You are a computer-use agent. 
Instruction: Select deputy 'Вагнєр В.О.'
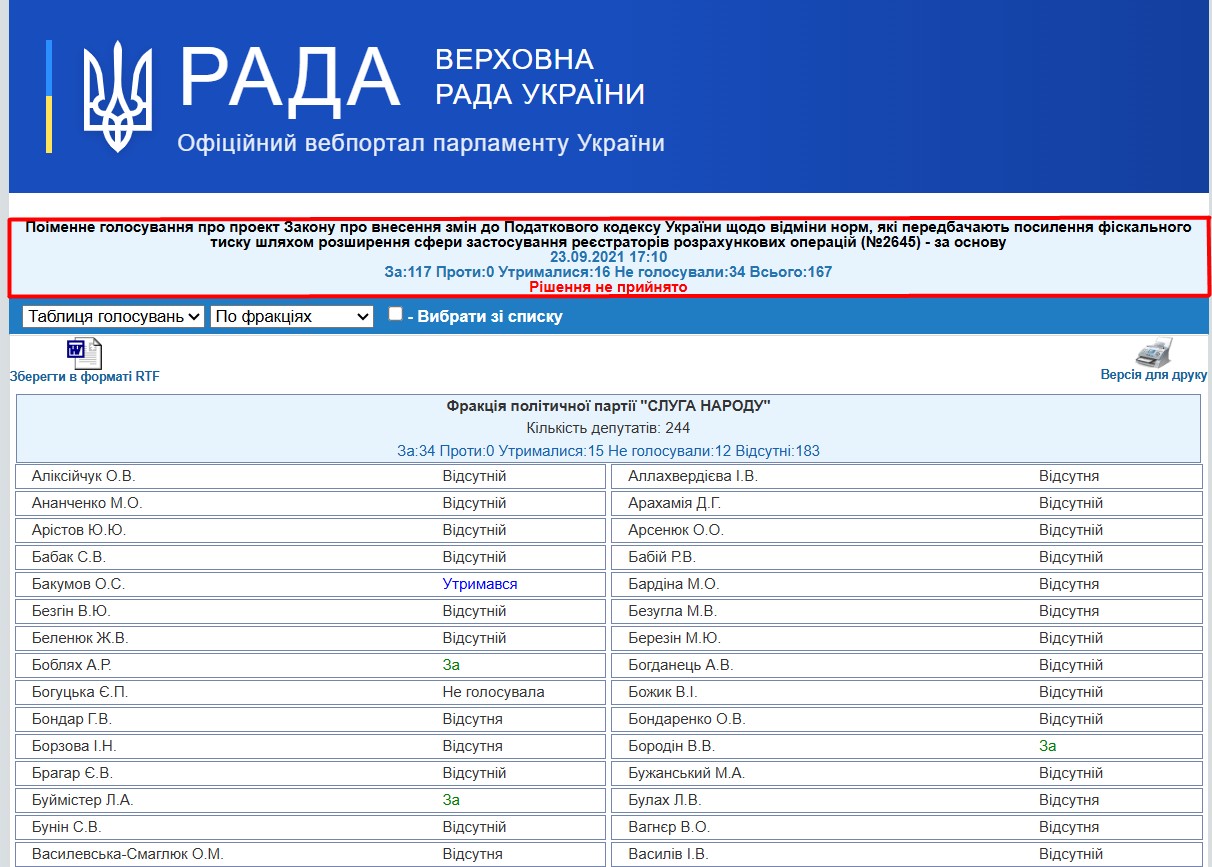point(669,827)
